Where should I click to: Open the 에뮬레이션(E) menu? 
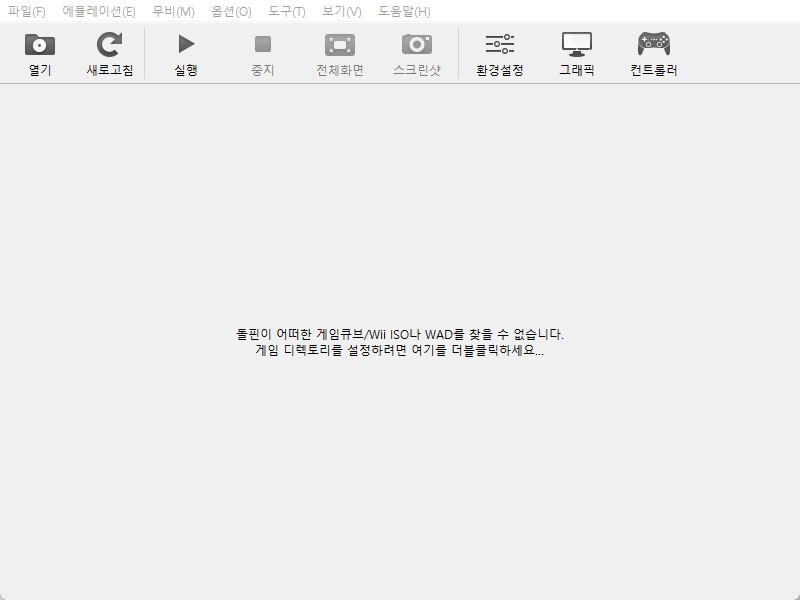point(99,11)
